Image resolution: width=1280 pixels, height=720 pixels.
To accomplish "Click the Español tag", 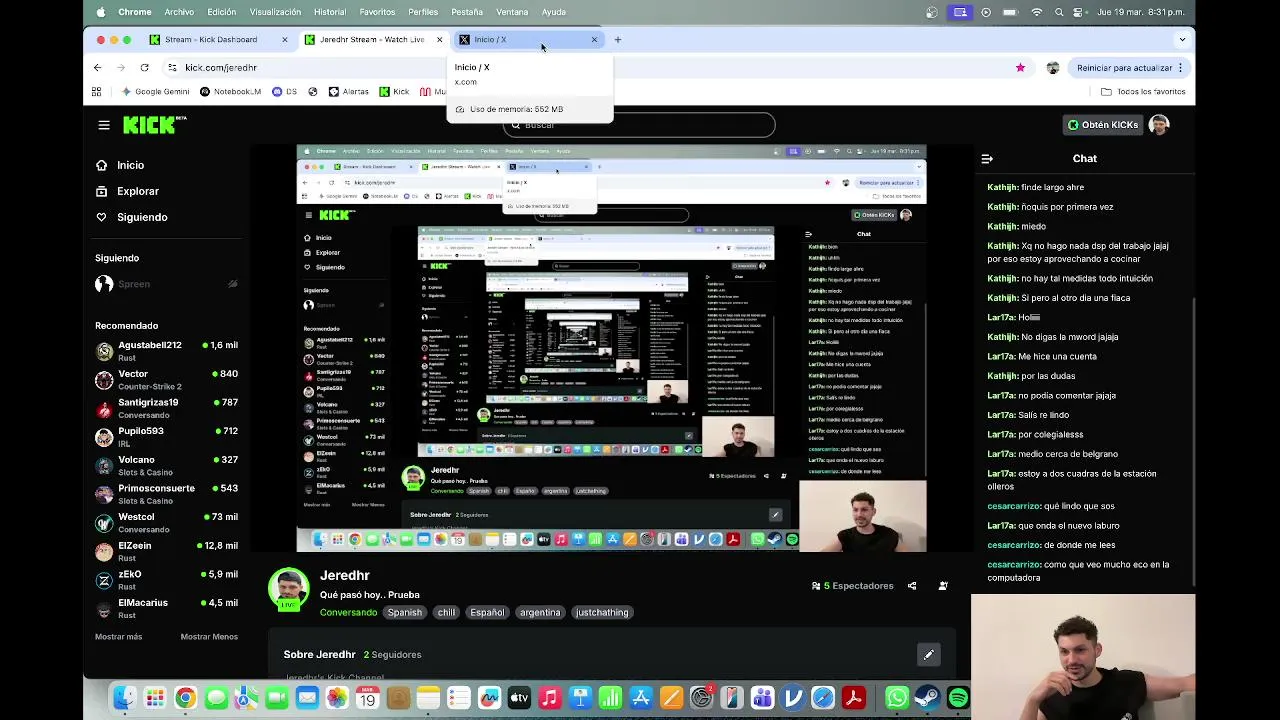I will click(x=488, y=612).
